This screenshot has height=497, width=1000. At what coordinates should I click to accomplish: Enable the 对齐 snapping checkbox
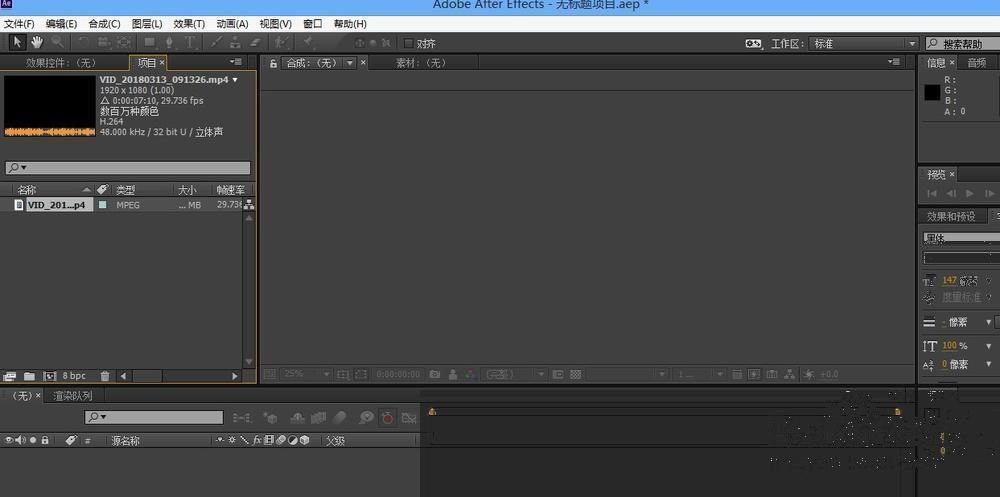[409, 43]
